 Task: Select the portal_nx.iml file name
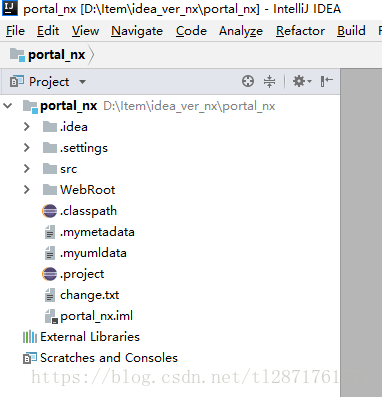click(96, 316)
